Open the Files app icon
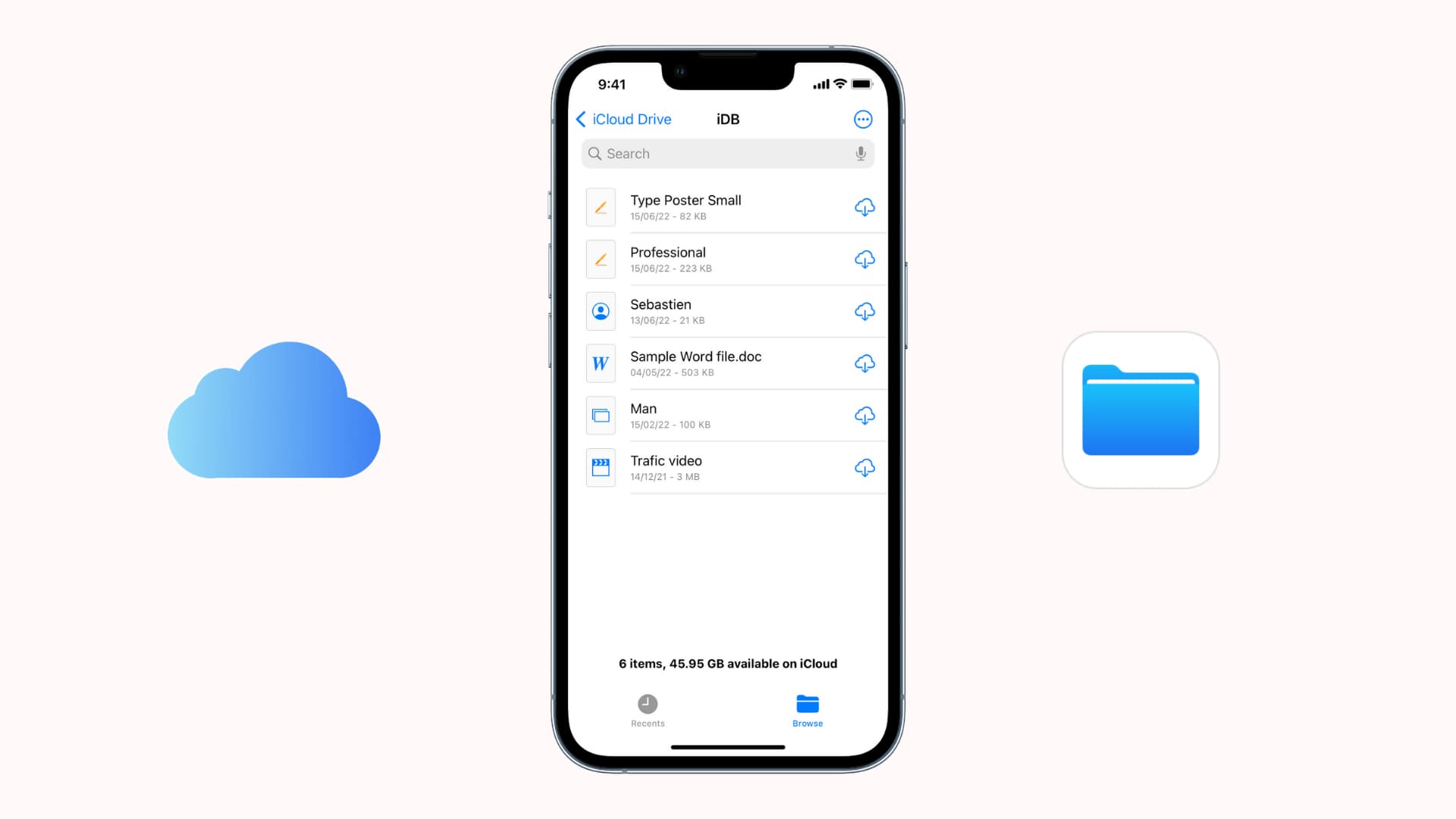Viewport: 1456px width, 819px height. pyautogui.click(x=1141, y=410)
